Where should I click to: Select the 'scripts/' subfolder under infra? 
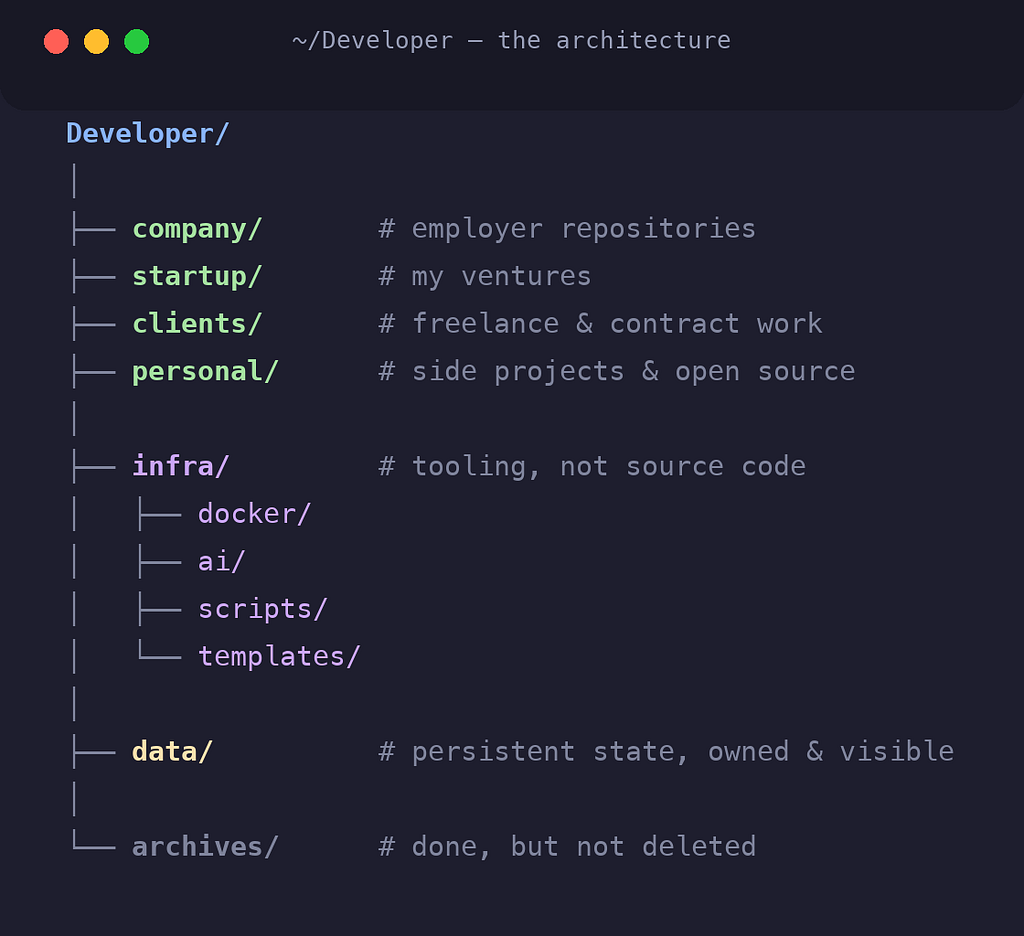(263, 609)
